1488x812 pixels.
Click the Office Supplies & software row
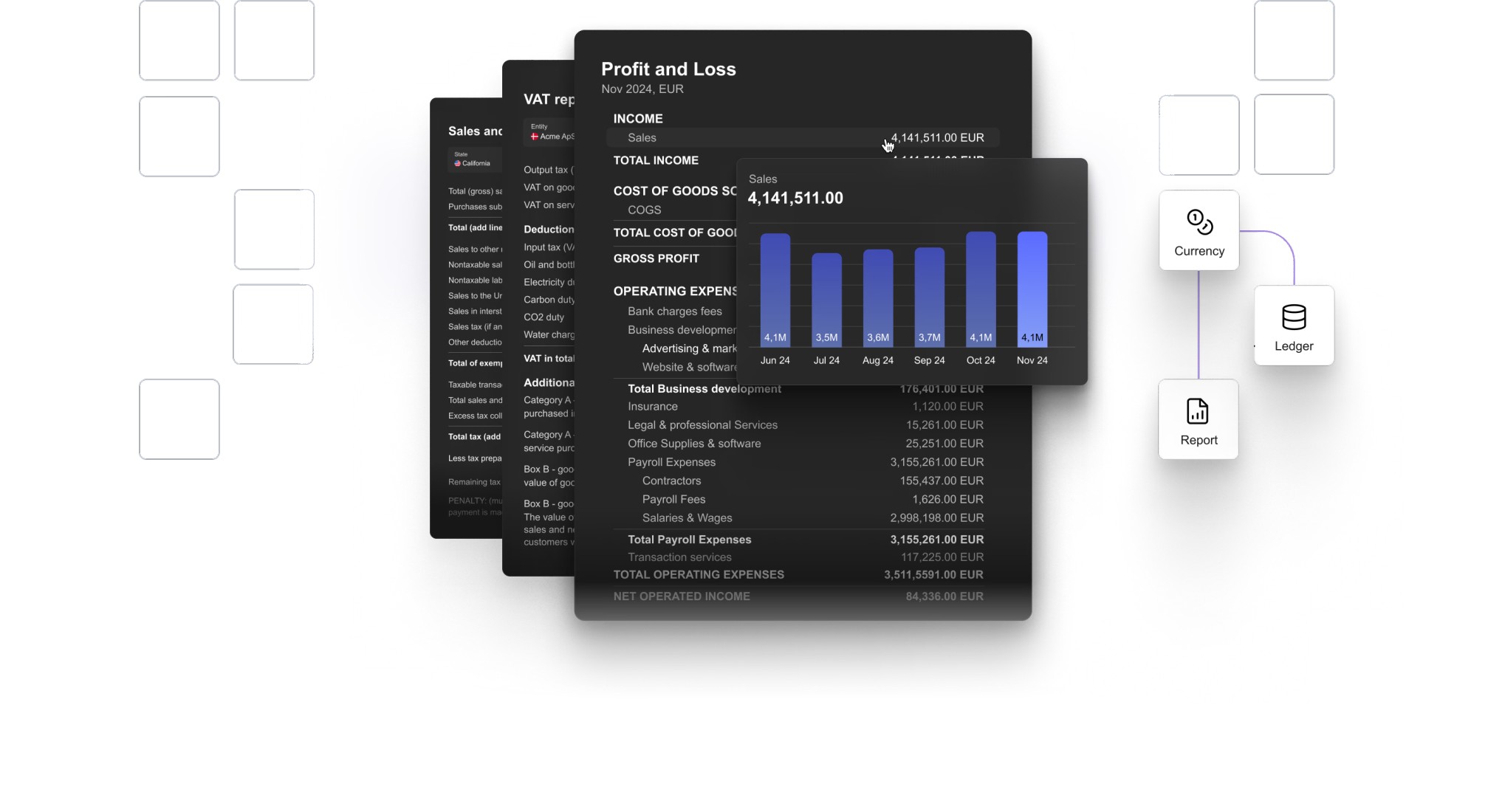coord(694,444)
